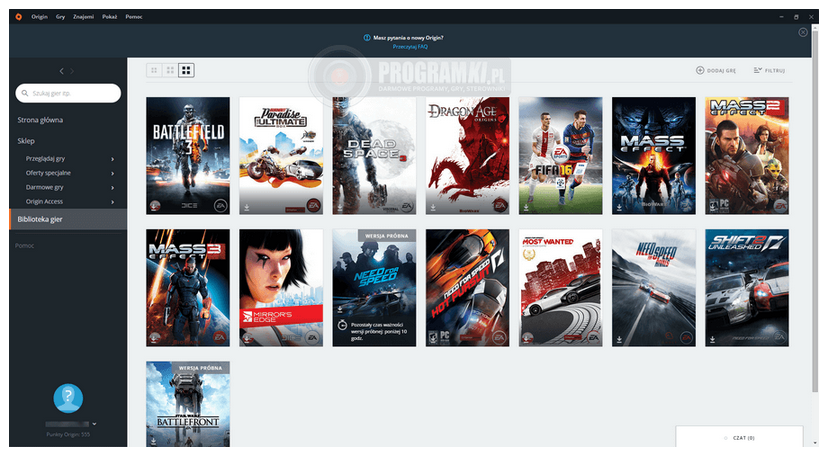823x454 pixels.
Task: Click the trial timer clock icon
Action: pos(342,325)
